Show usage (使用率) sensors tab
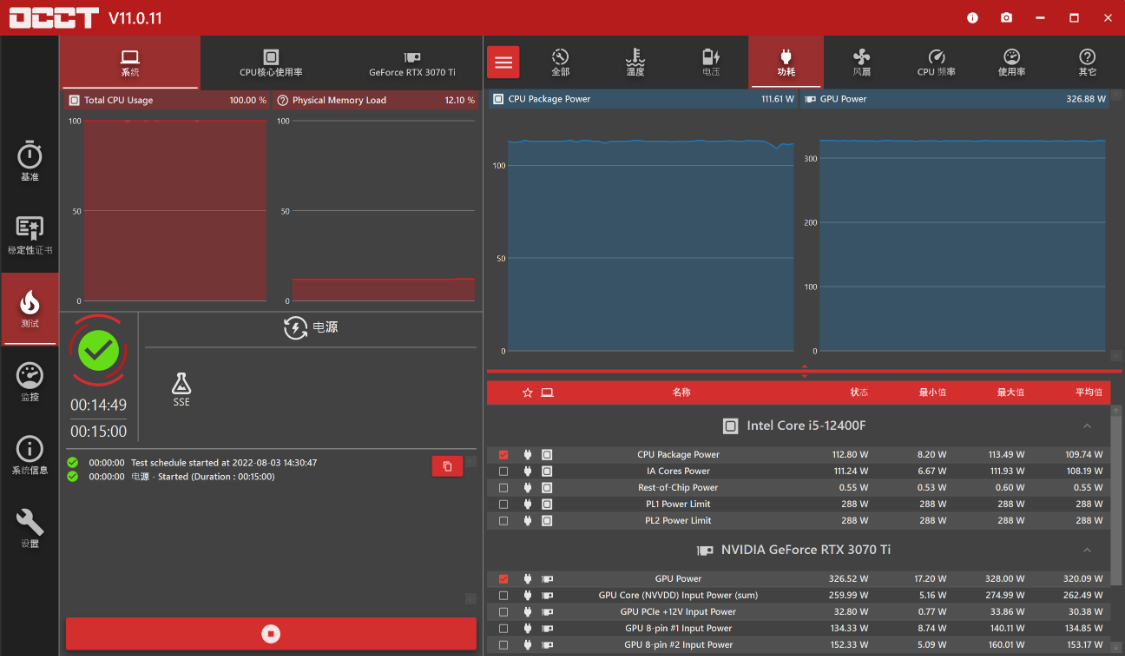This screenshot has width=1125, height=656. click(x=1012, y=62)
